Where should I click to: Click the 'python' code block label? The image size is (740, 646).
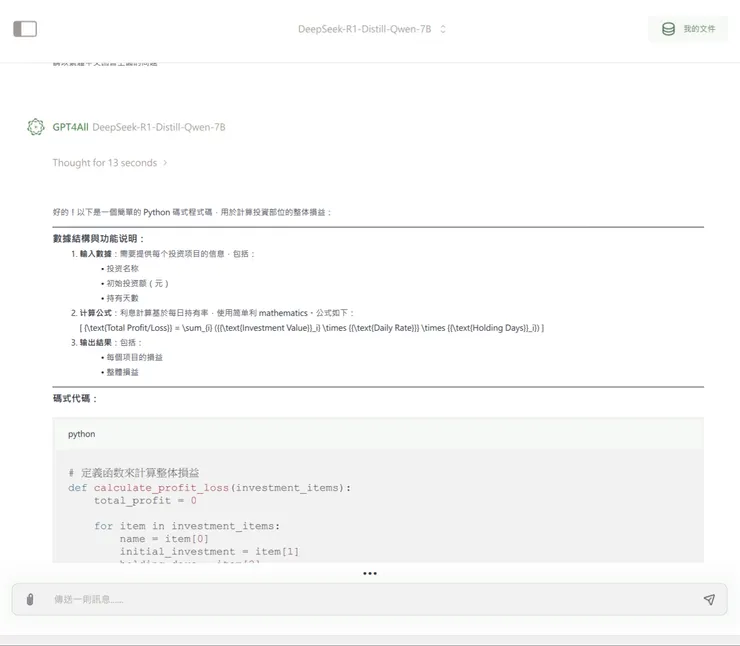pyautogui.click(x=81, y=434)
